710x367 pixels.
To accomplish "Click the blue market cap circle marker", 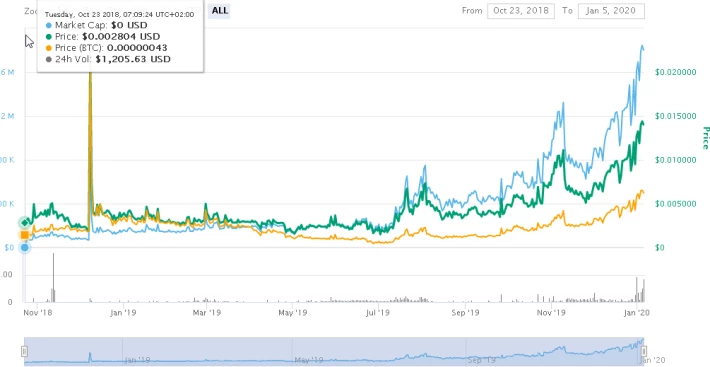I will click(x=24, y=247).
